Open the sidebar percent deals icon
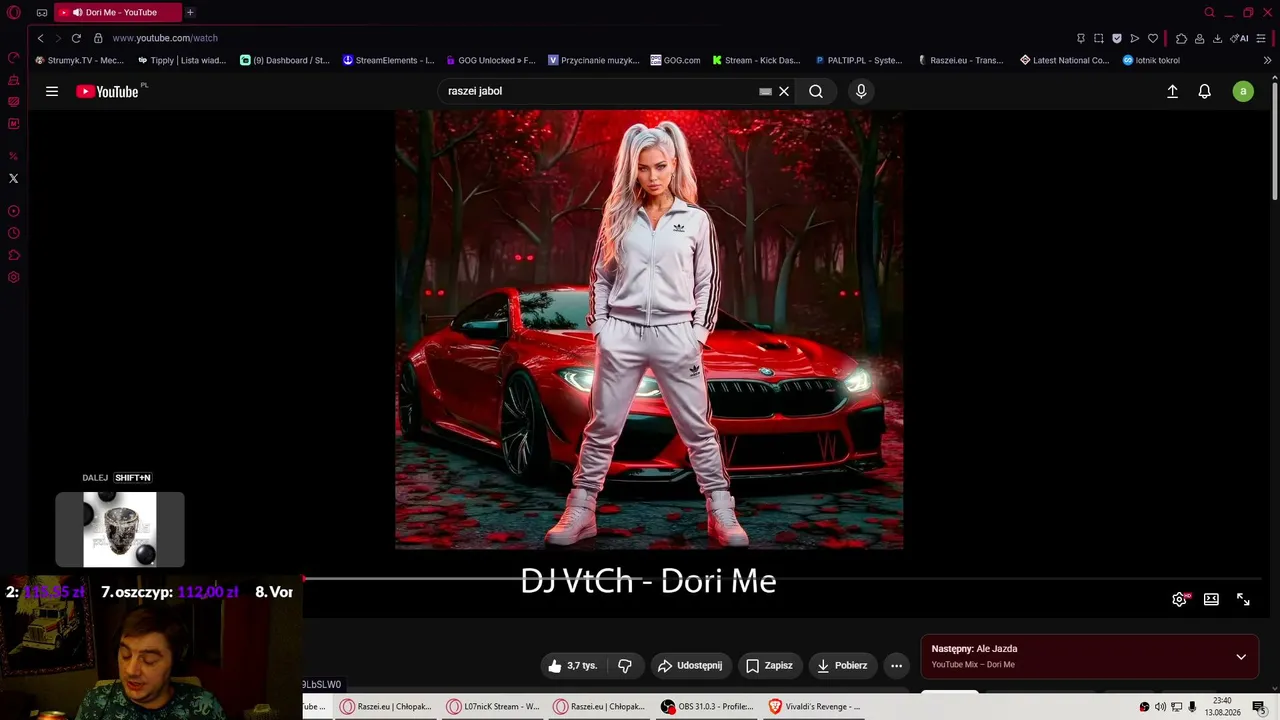 13,156
